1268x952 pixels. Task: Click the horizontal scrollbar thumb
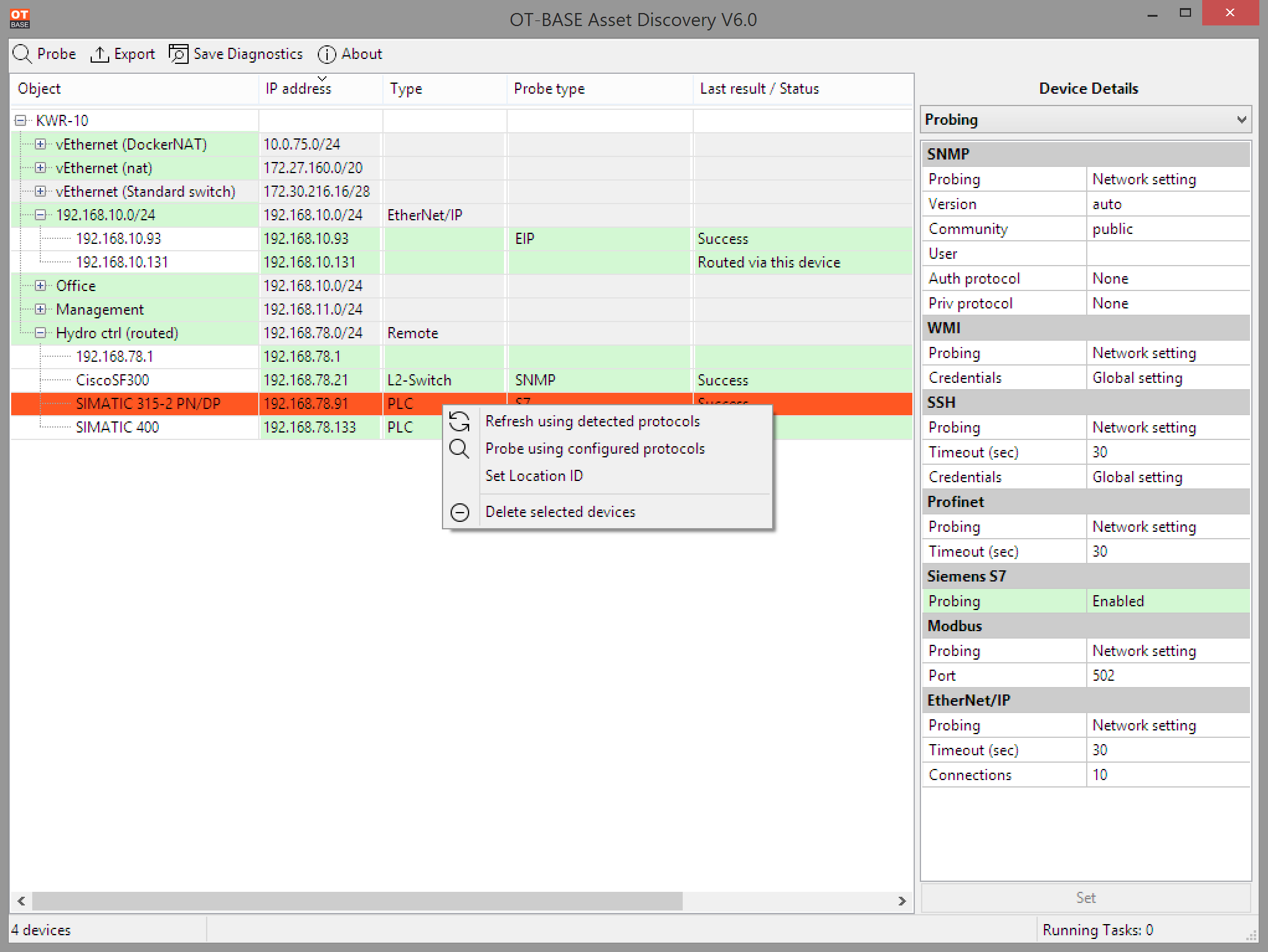coord(357,900)
